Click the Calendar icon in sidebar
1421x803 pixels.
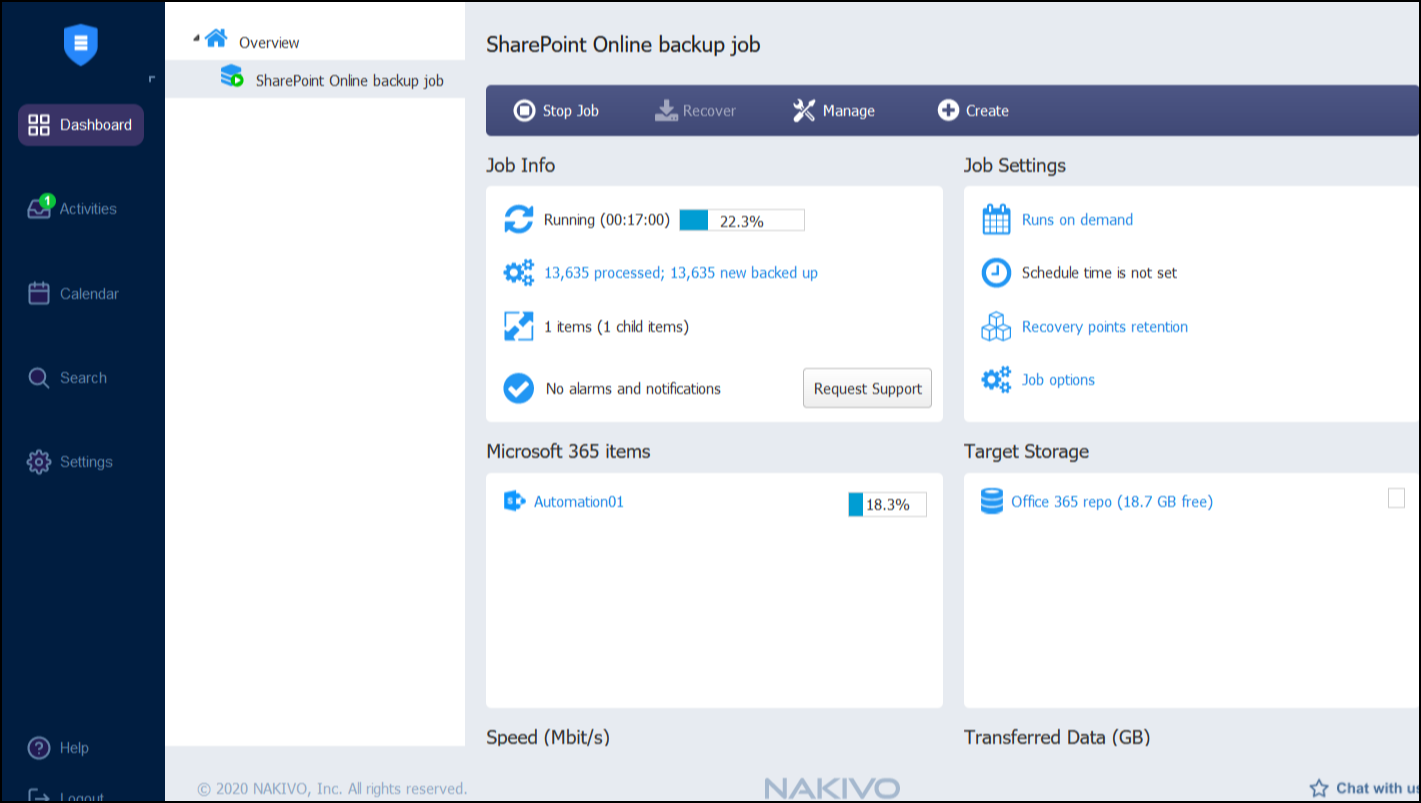39,293
